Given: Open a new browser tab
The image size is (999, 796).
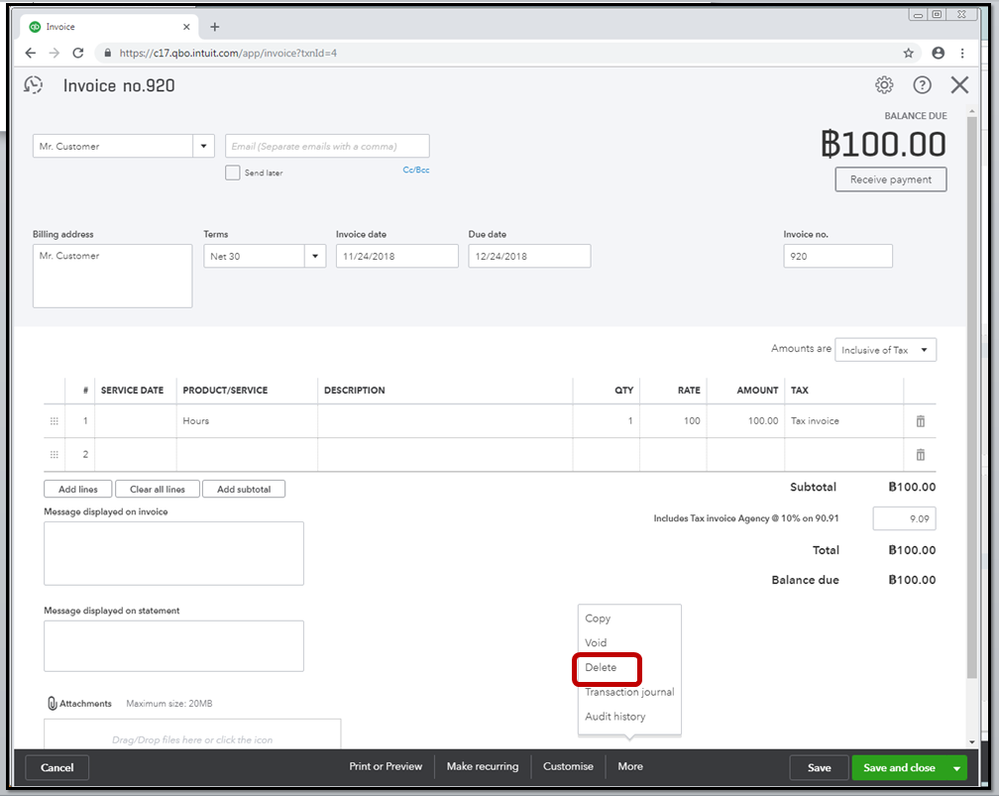Looking at the screenshot, I should pyautogui.click(x=215, y=27).
